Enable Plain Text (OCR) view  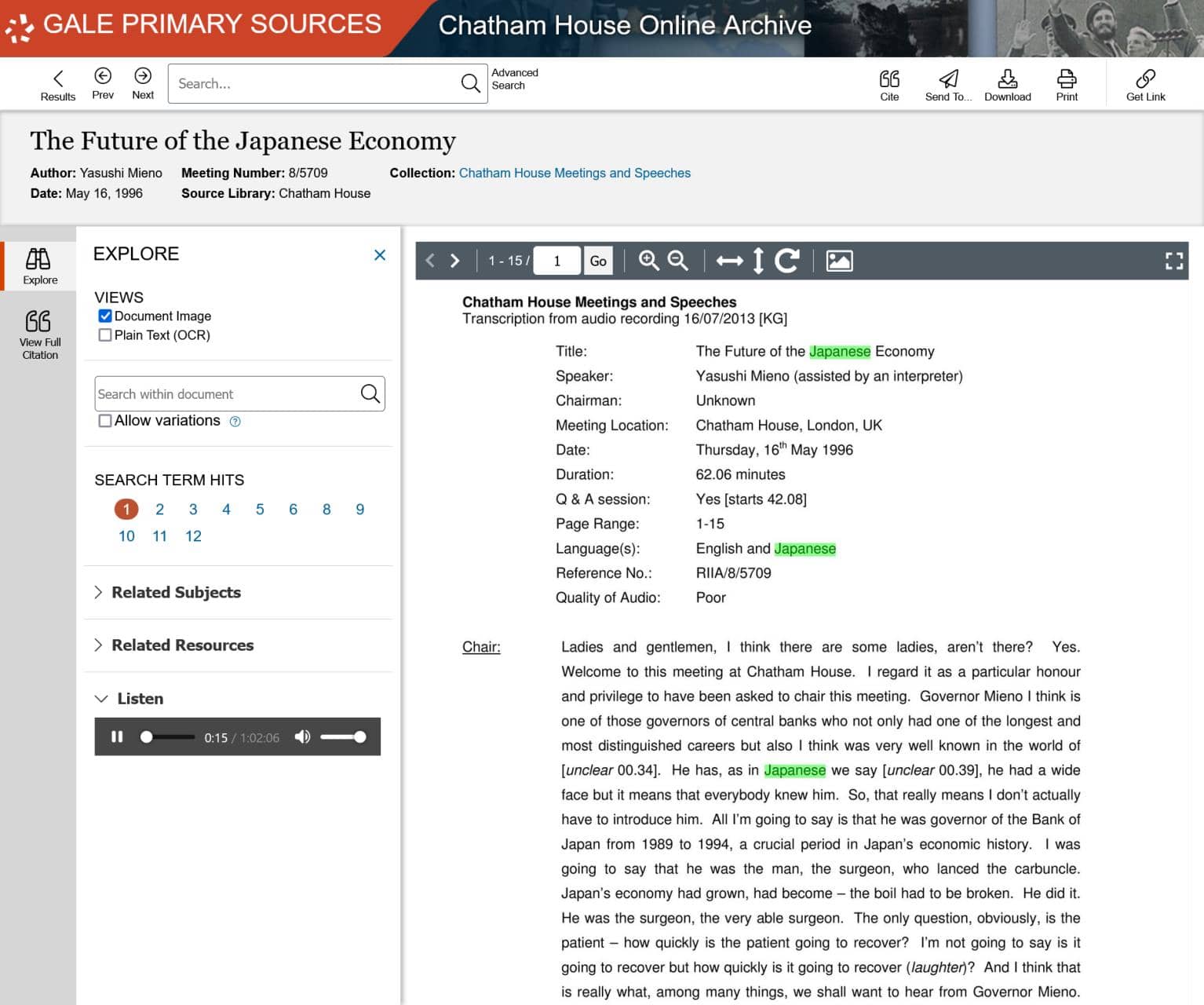point(105,335)
